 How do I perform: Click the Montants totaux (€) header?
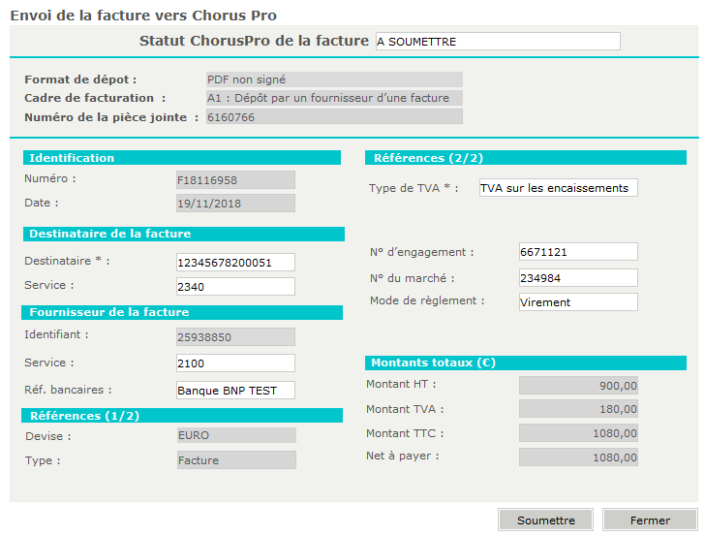[526, 363]
